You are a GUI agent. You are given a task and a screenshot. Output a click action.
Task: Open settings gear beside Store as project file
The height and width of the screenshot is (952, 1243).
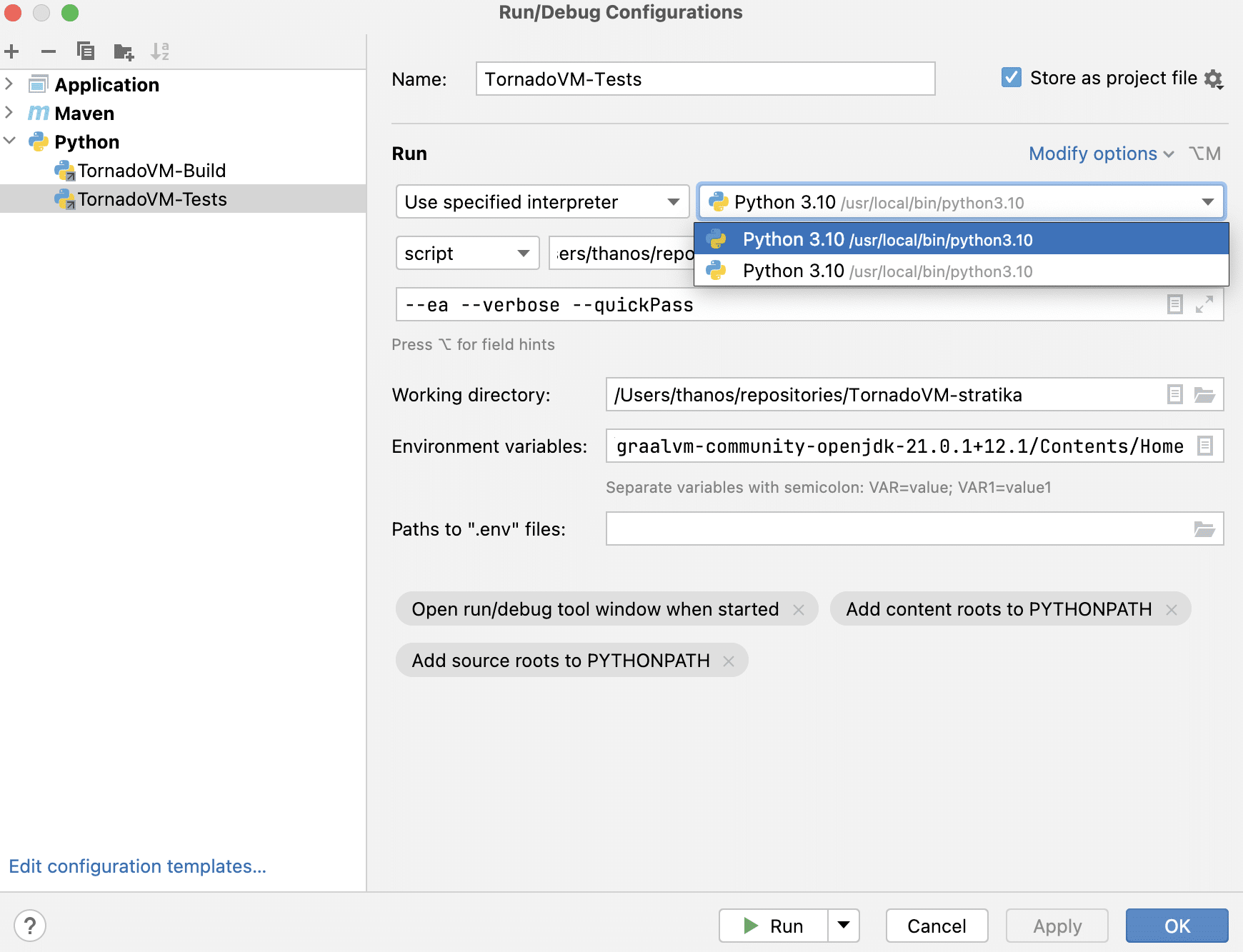[1214, 79]
